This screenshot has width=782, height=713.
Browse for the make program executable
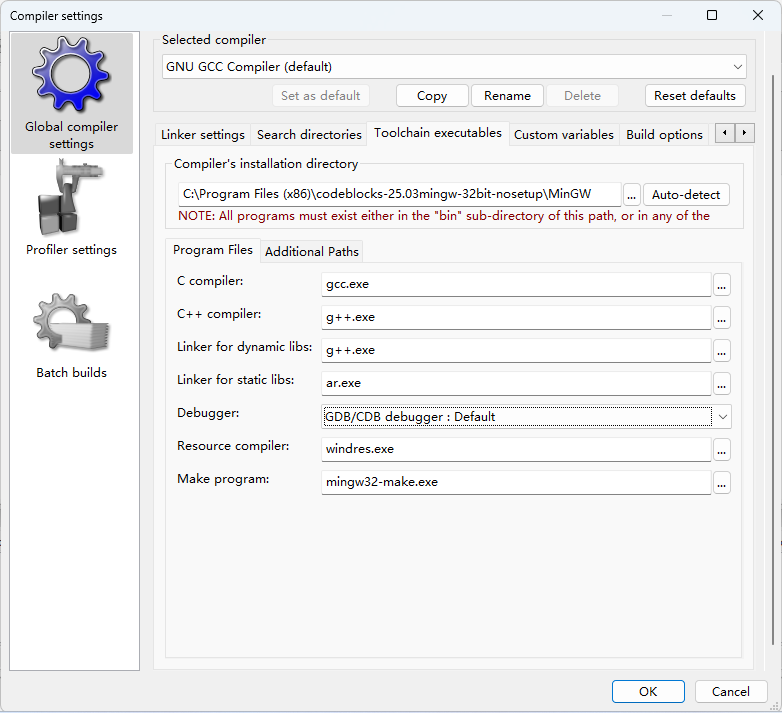click(x=722, y=483)
